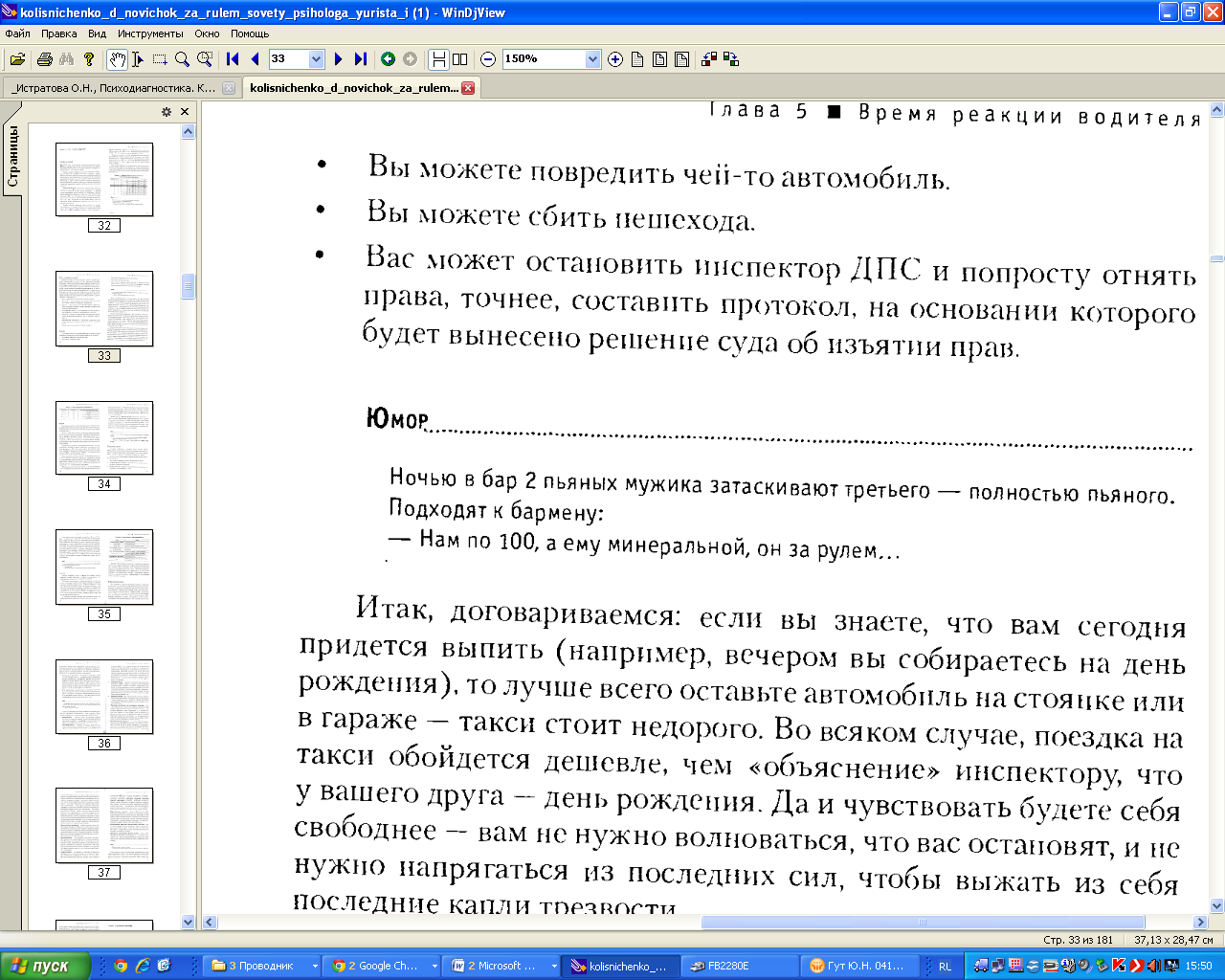This screenshot has height=980, width=1225.
Task: Click the RL language indicator
Action: pyautogui.click(x=945, y=967)
